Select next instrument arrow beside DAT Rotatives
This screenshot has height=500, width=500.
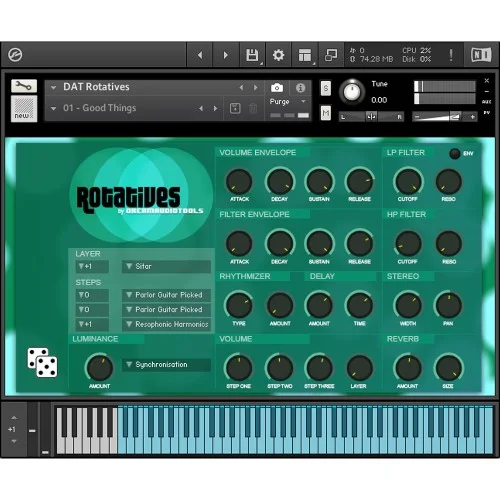coord(256,88)
